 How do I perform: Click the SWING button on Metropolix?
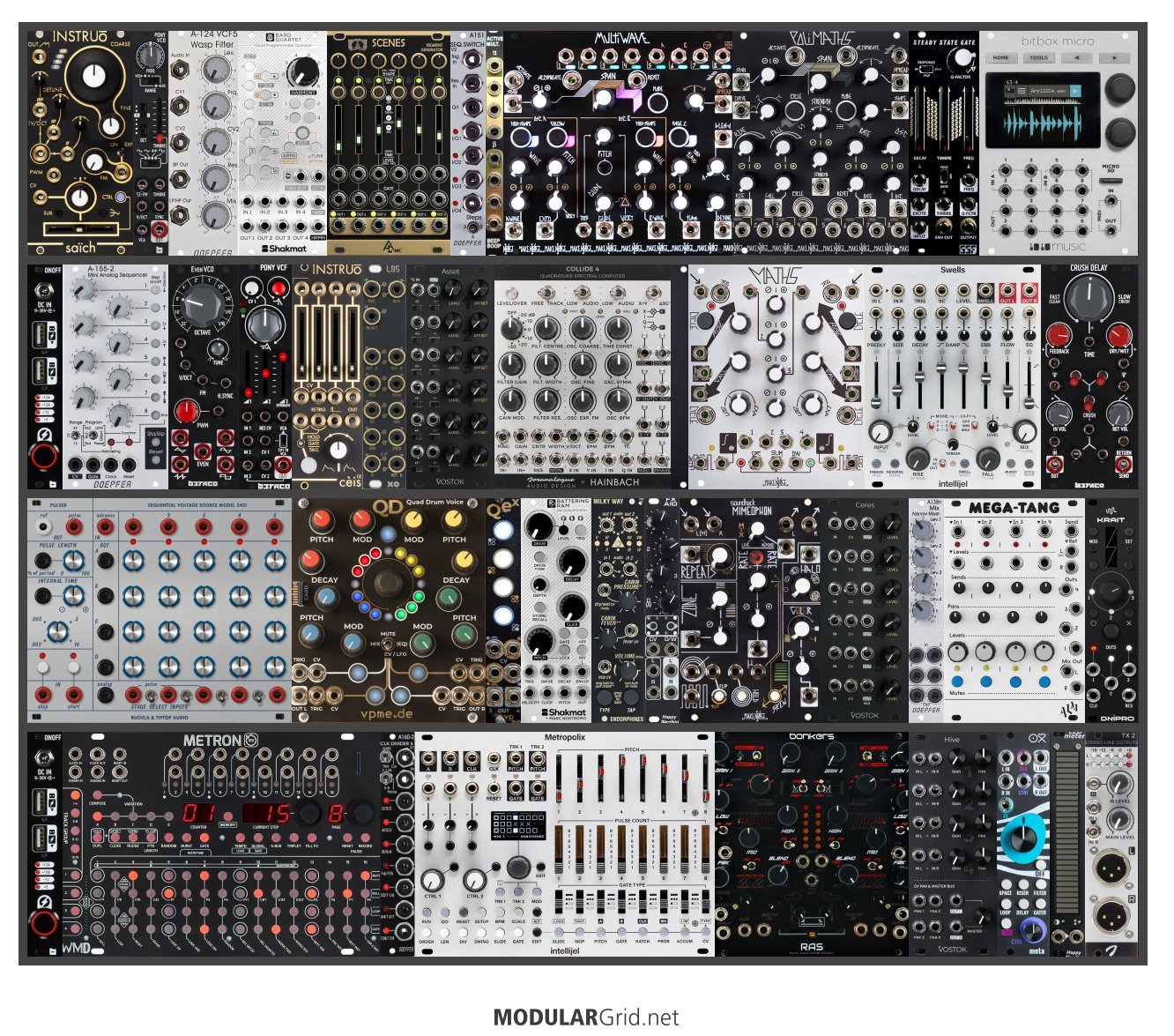click(481, 931)
